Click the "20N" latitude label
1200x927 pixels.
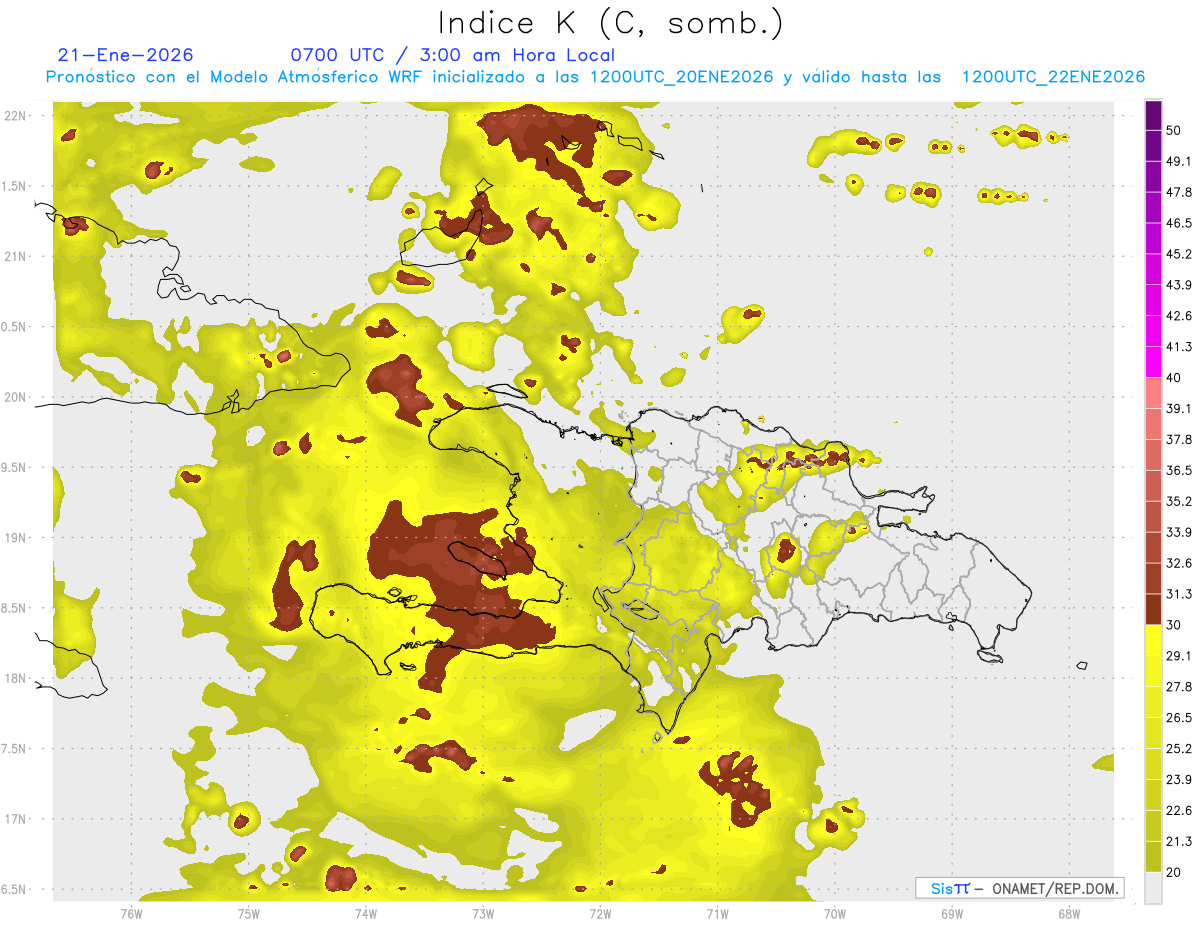[15, 397]
